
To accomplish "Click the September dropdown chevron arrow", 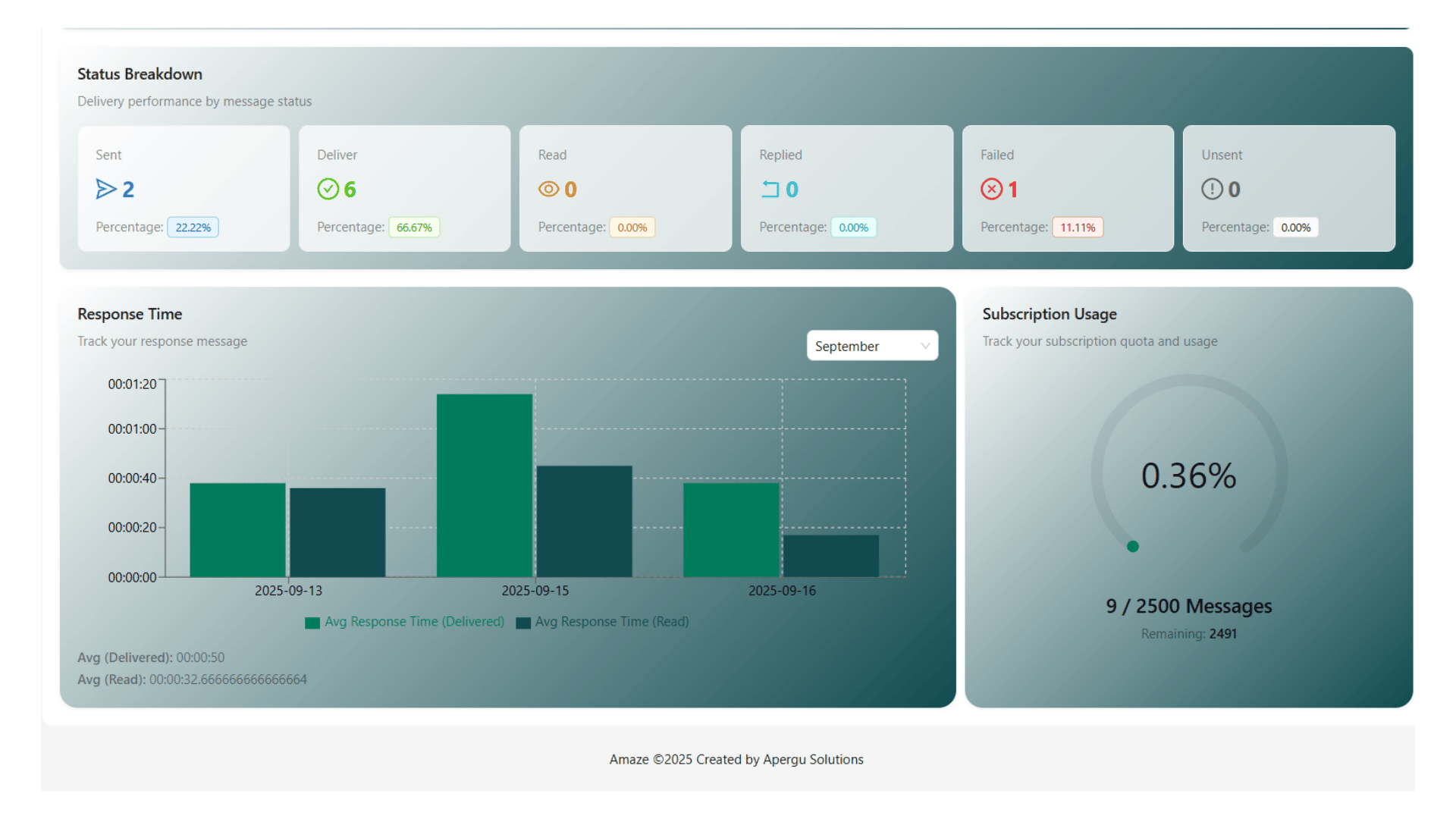I will point(925,346).
